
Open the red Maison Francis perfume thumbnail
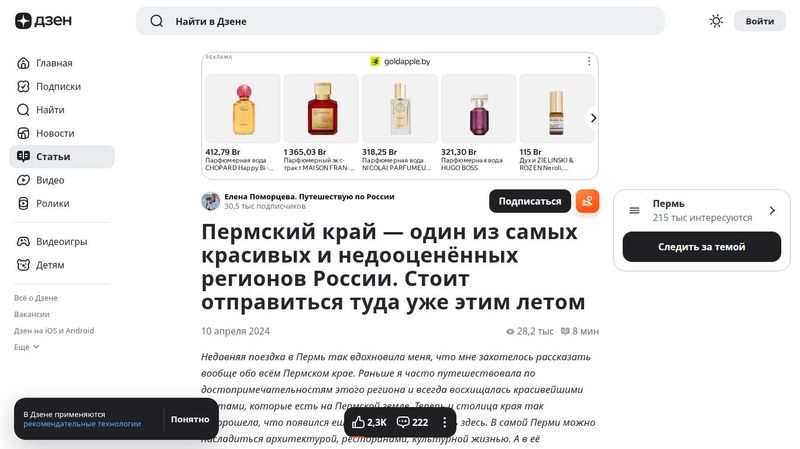321,109
